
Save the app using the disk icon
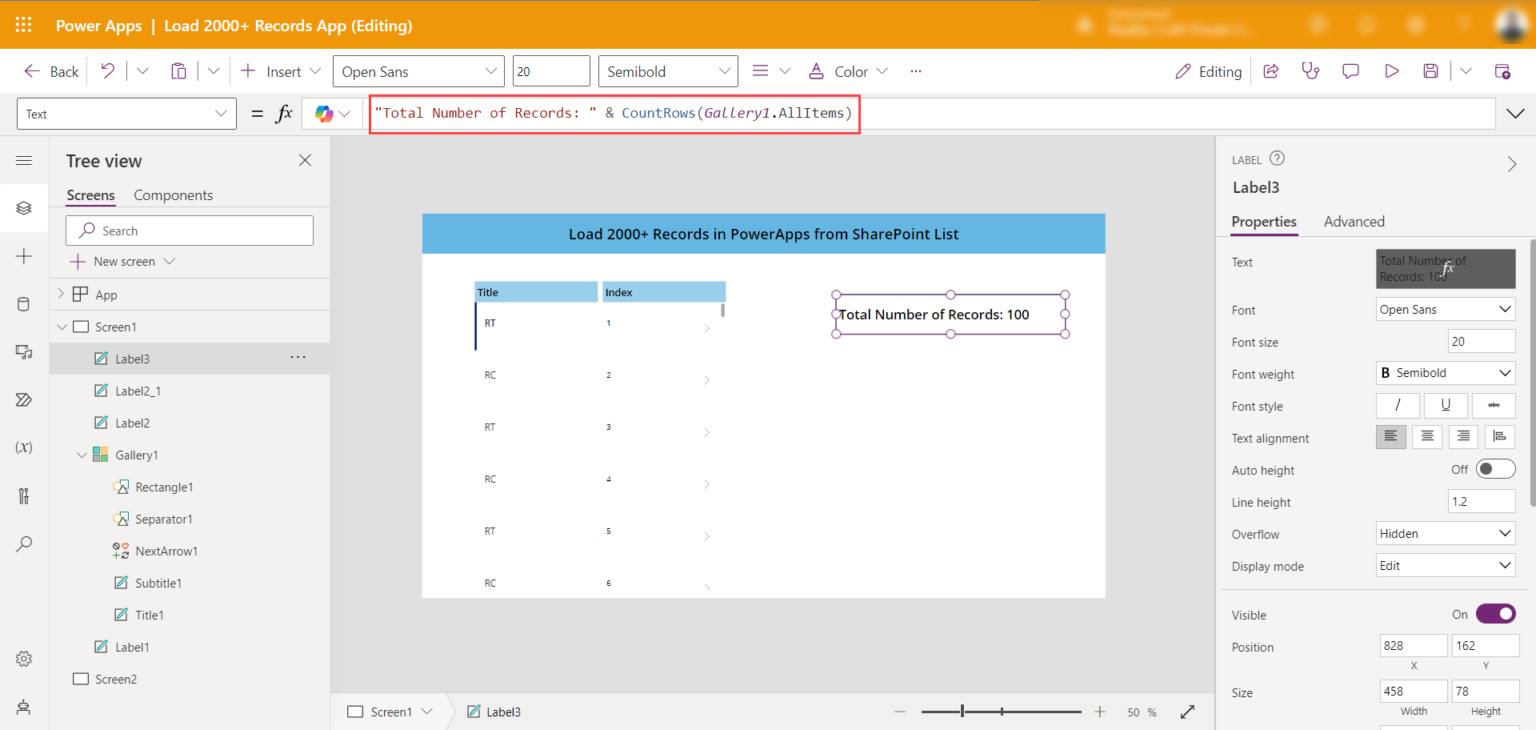tap(1430, 71)
